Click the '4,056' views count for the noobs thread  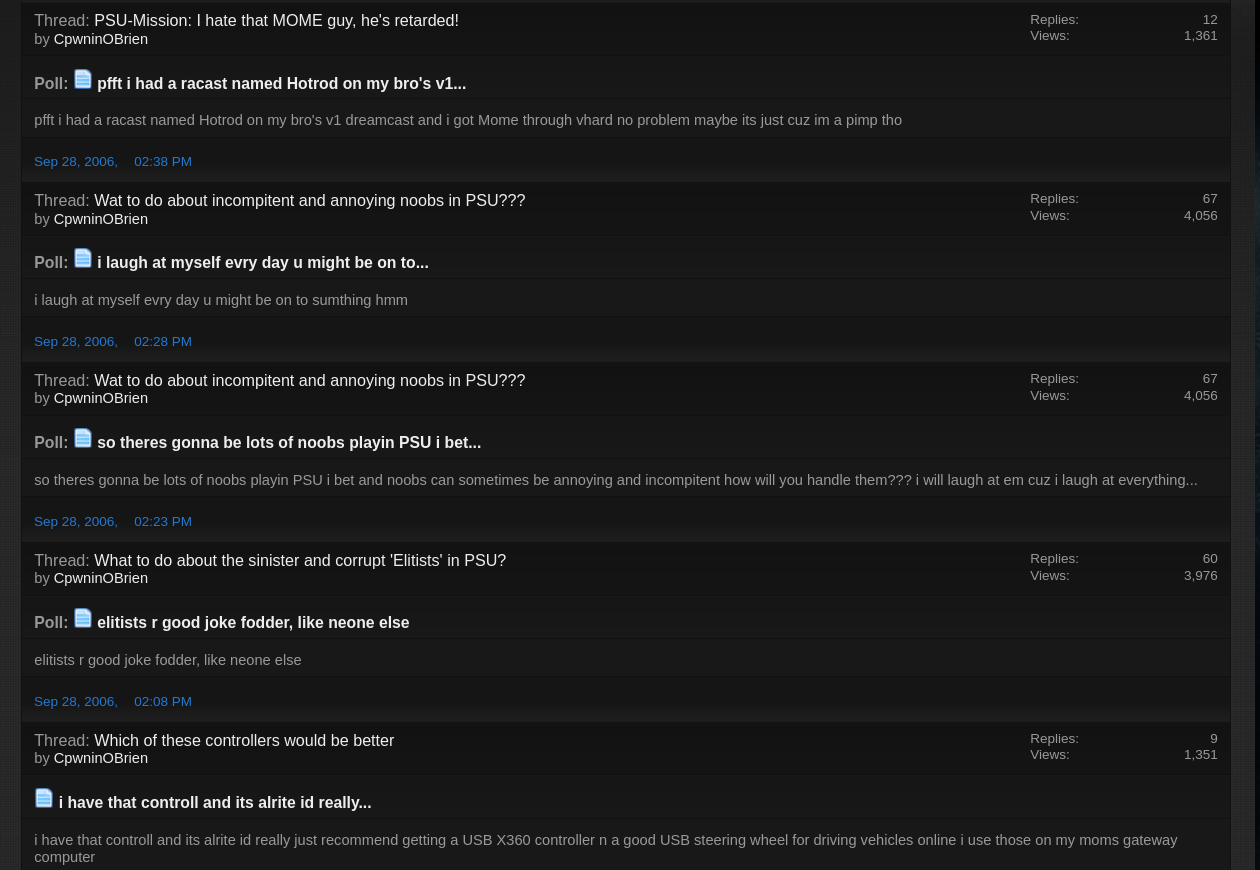point(1200,215)
